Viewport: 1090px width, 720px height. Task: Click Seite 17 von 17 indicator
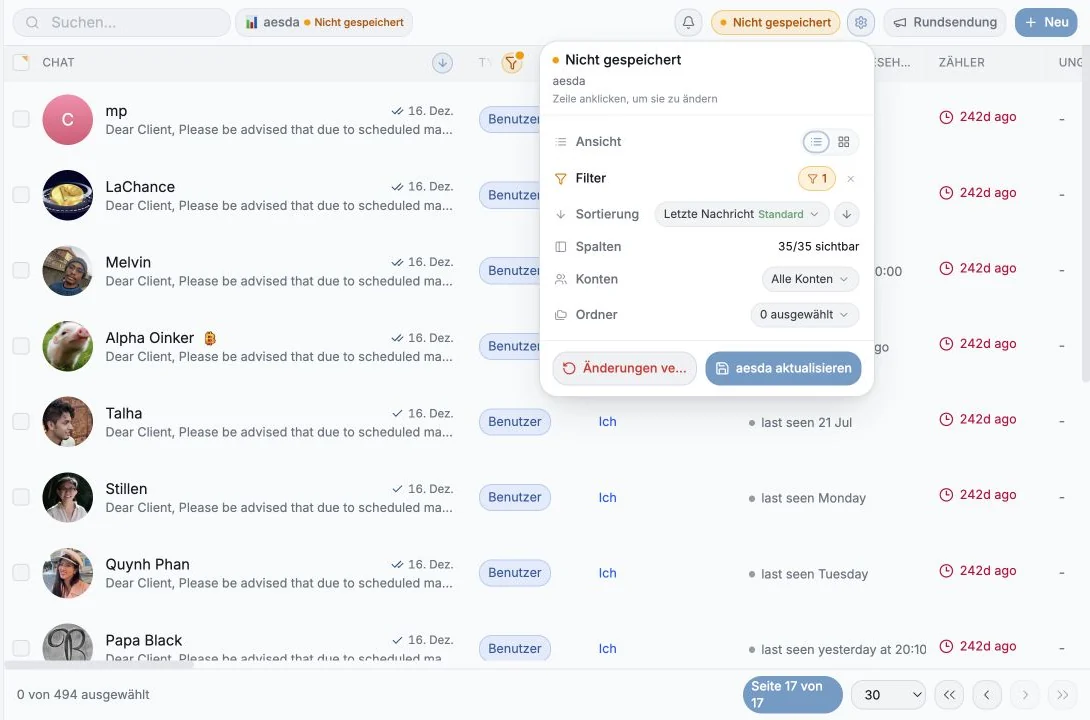[x=792, y=694]
